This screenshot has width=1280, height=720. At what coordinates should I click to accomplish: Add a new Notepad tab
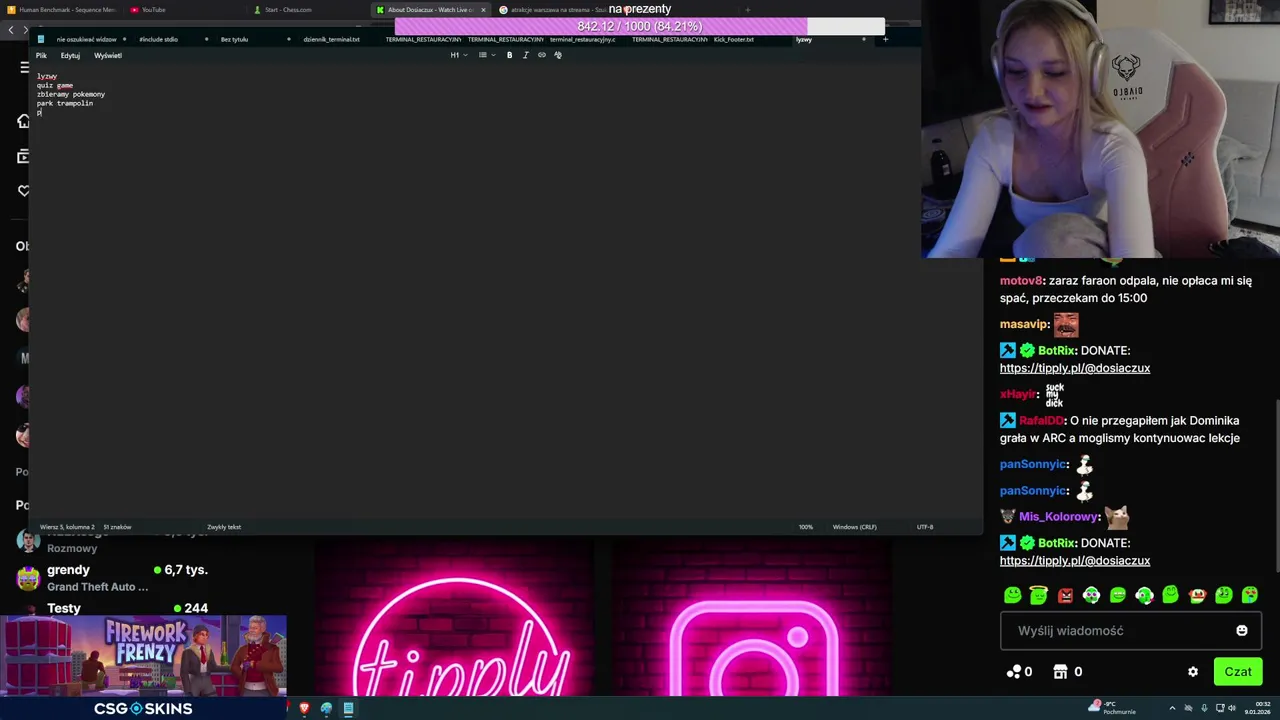(x=885, y=39)
